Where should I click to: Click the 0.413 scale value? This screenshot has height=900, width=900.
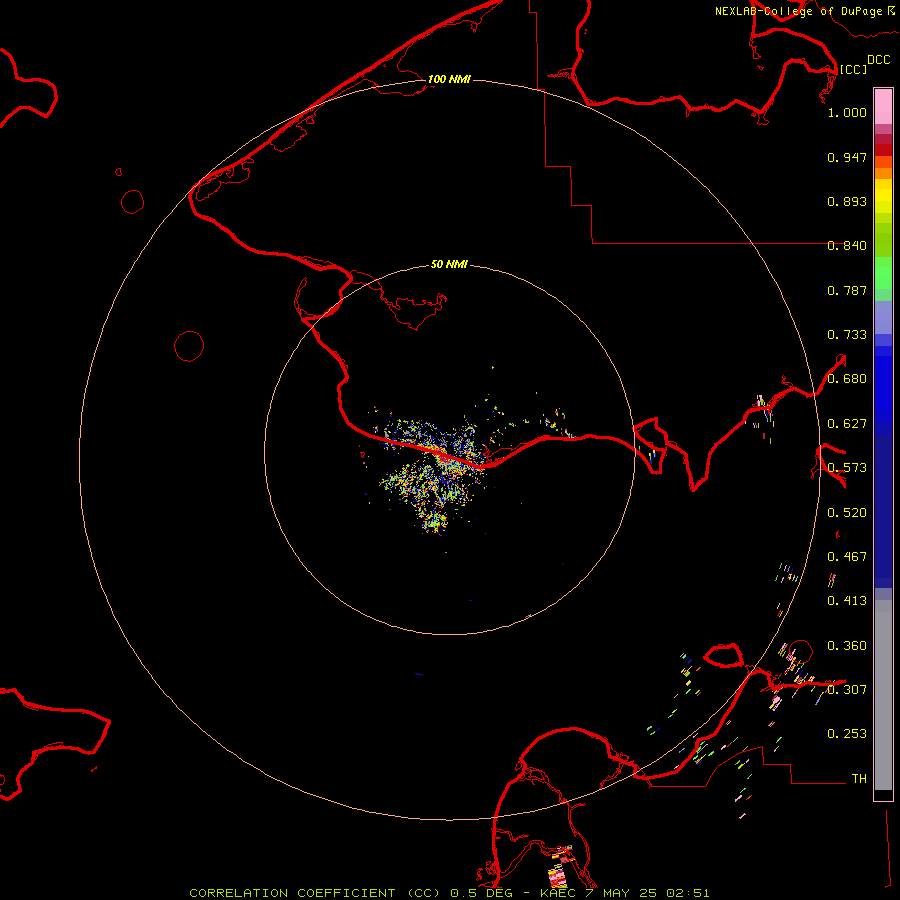pyautogui.click(x=847, y=601)
